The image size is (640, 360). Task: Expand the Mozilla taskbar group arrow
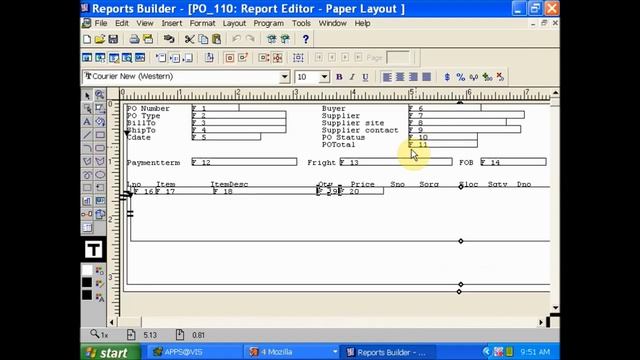point(335,352)
